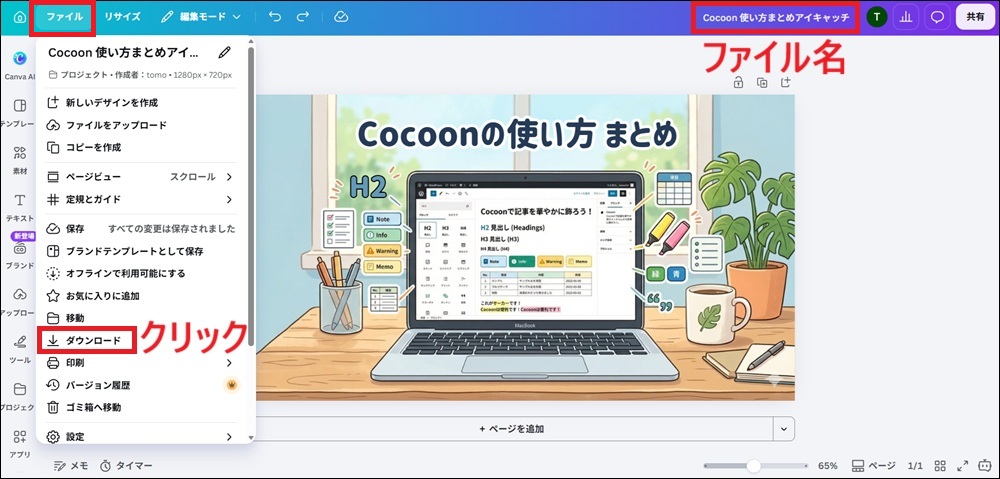
Task: Select 新しいデザインを作成 menu item
Action: coord(142,102)
